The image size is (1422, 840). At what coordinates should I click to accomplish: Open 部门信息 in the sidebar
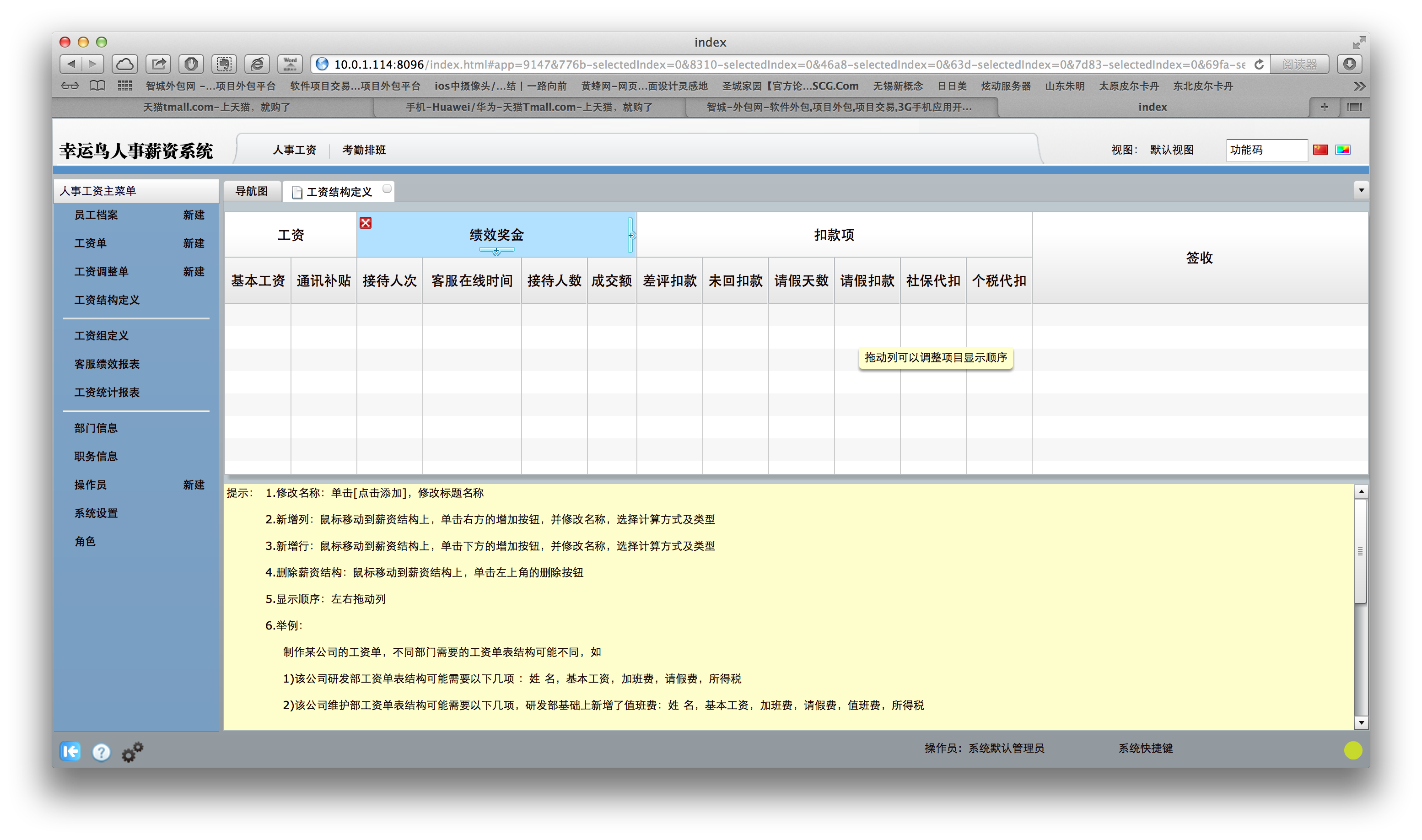[x=96, y=428]
